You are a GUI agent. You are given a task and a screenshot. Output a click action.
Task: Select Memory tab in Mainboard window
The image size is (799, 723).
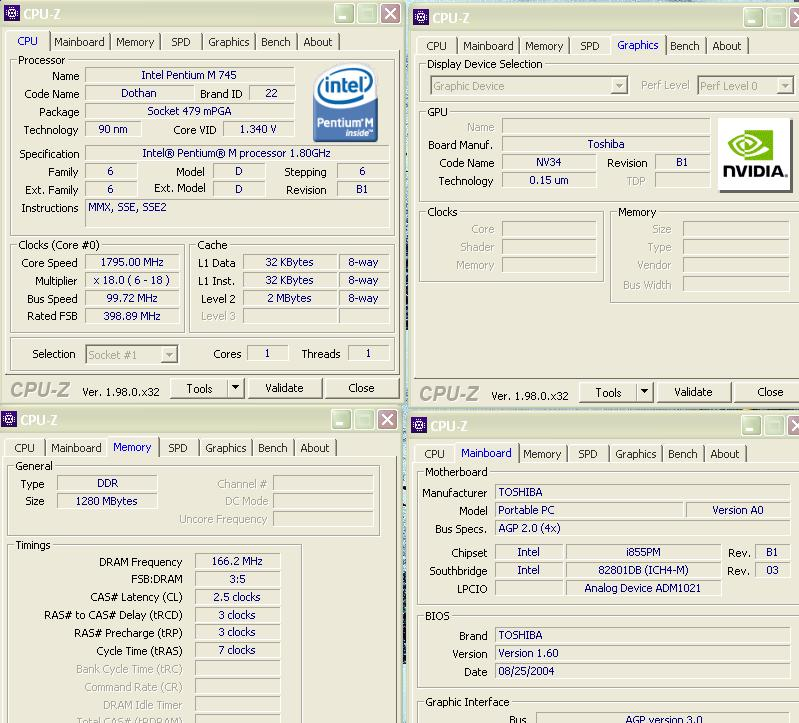pyautogui.click(x=542, y=453)
